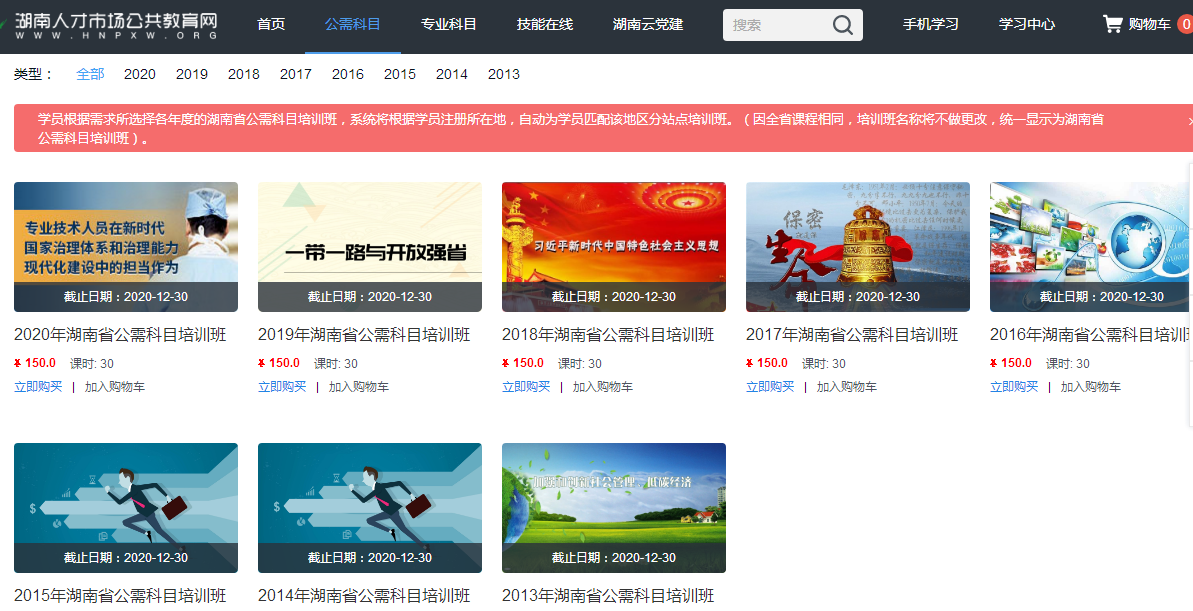Open the 手机学习 link

tap(931, 25)
